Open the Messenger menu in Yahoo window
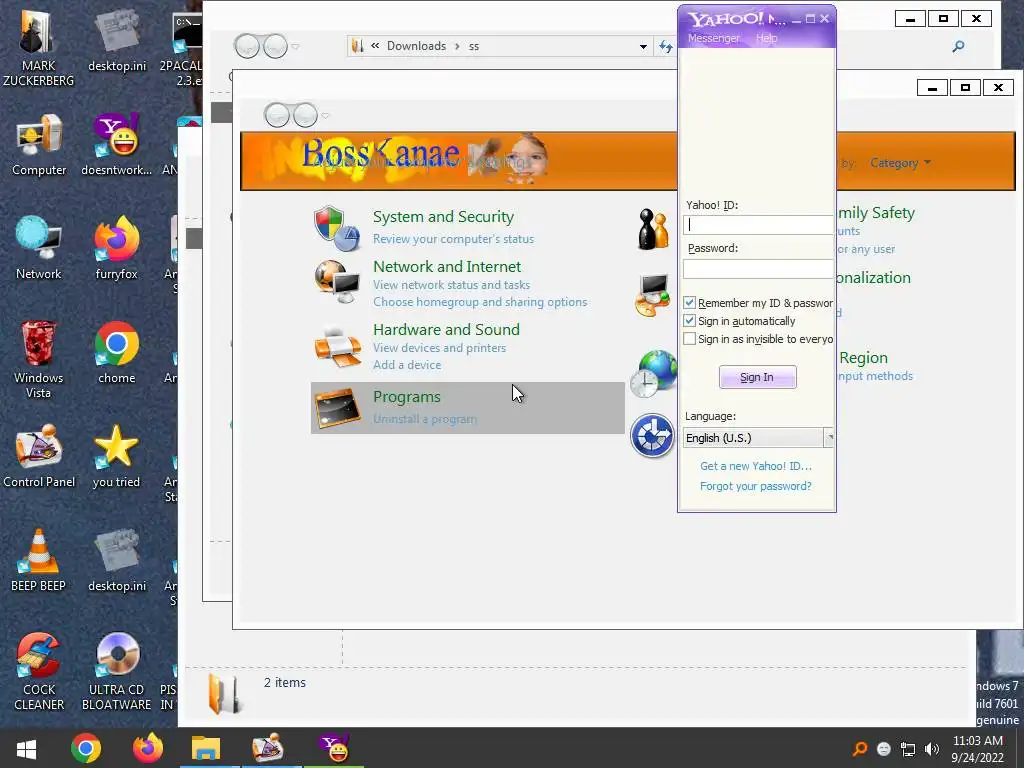This screenshot has width=1024, height=768. click(714, 38)
